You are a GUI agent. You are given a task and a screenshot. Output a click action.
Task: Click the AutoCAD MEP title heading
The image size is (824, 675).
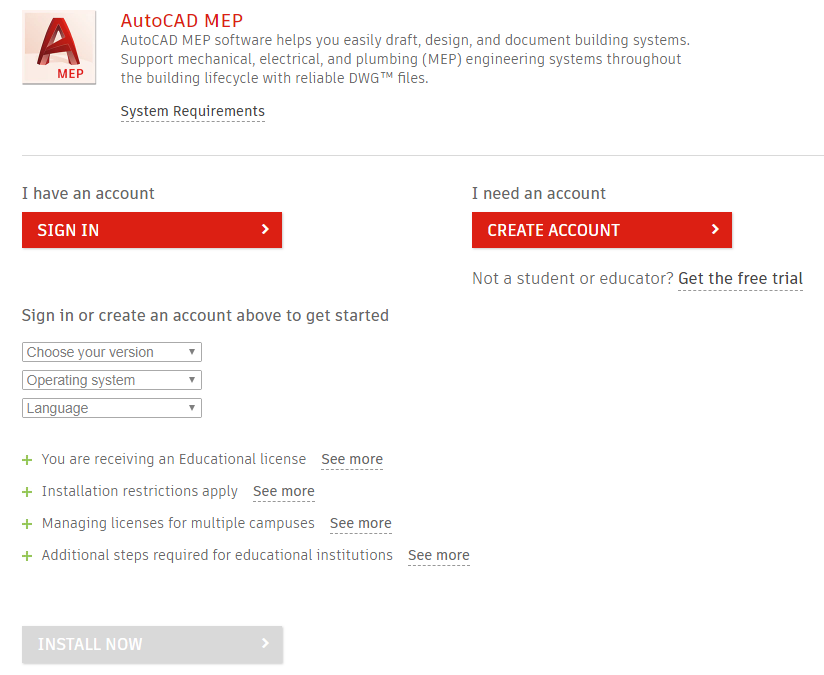click(182, 21)
